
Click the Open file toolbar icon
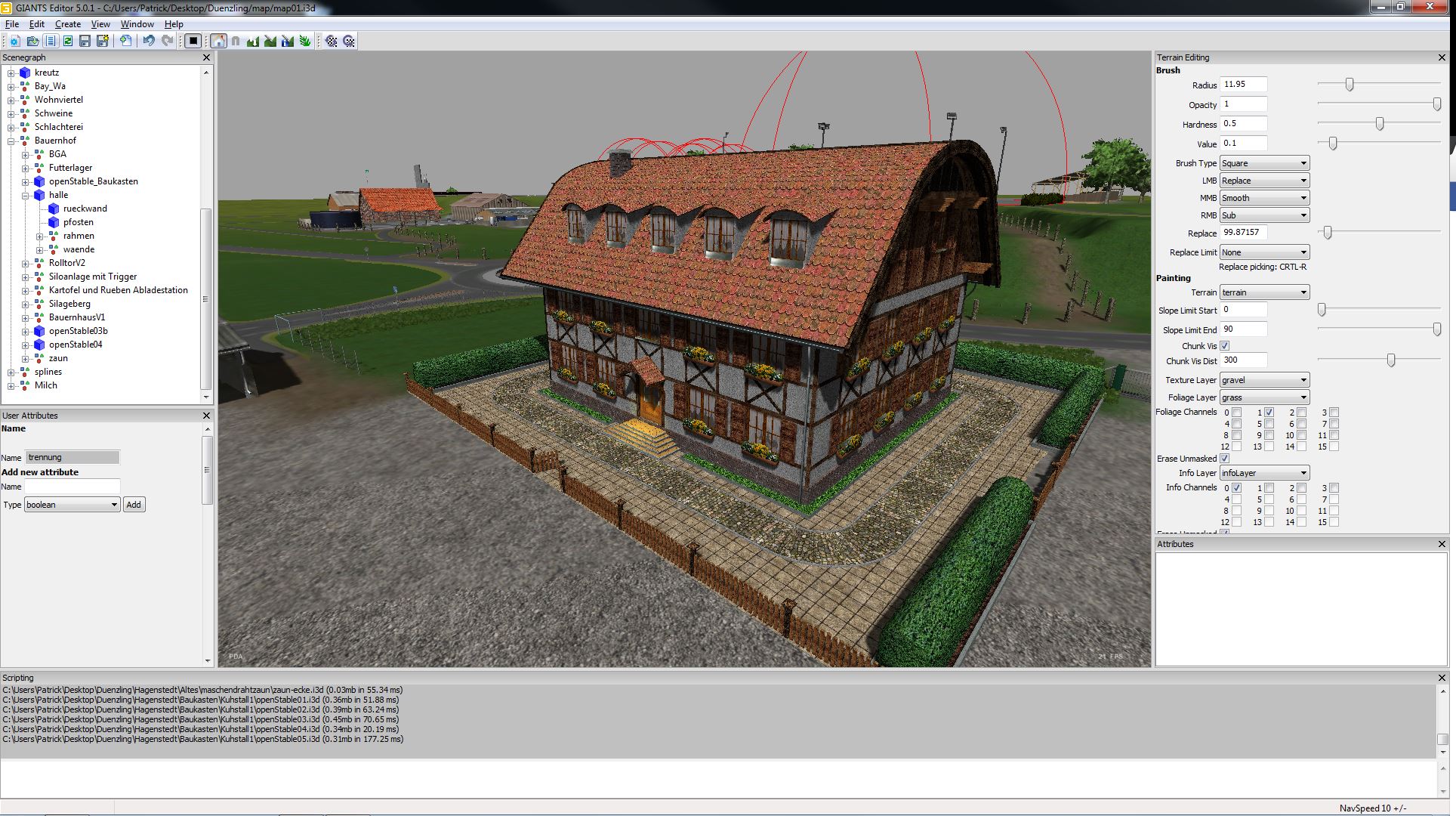click(32, 41)
